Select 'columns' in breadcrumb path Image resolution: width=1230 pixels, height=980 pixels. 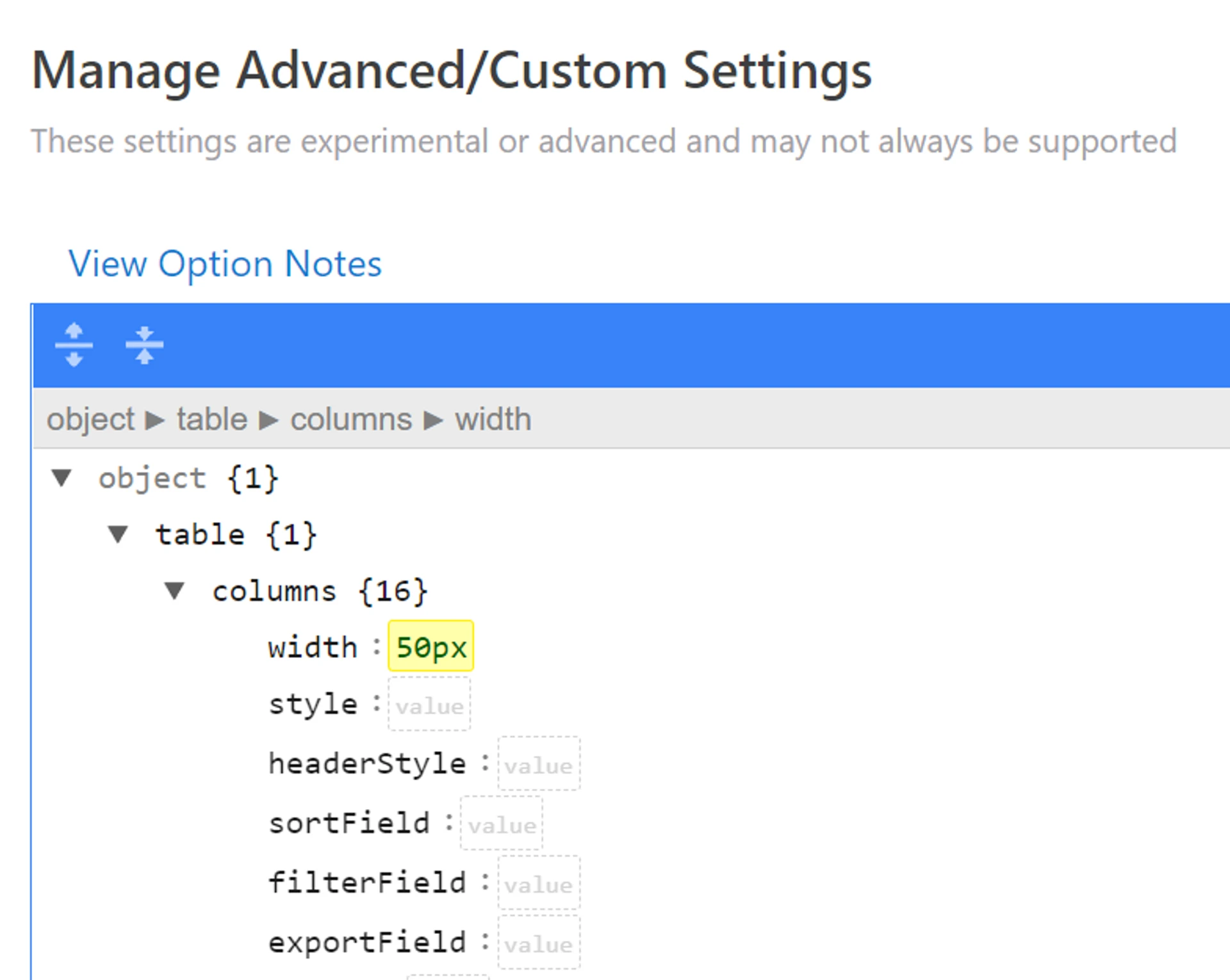[351, 420]
